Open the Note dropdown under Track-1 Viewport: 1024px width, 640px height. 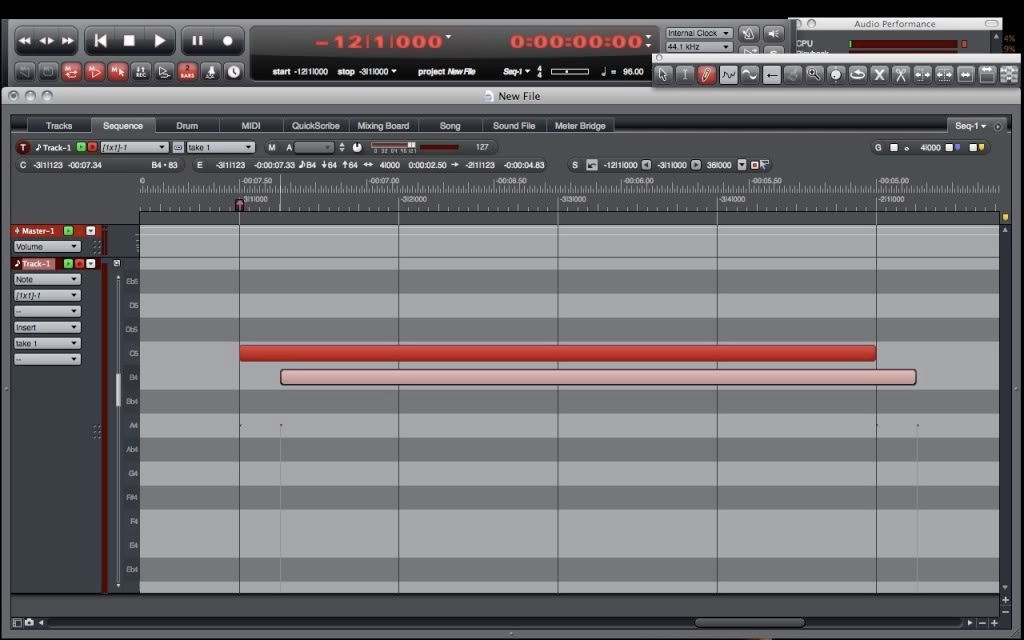[x=47, y=279]
